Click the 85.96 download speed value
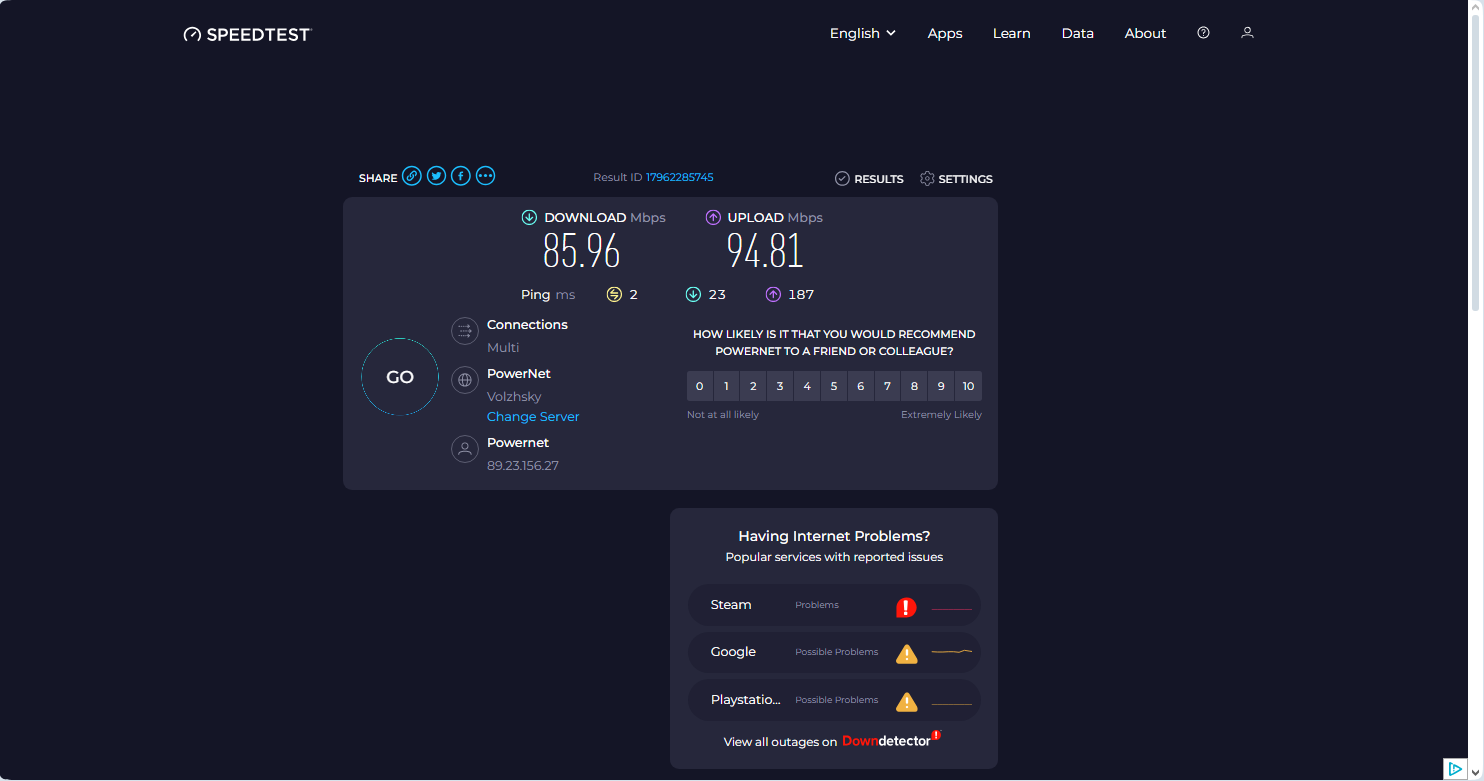The image size is (1484, 781). [582, 251]
